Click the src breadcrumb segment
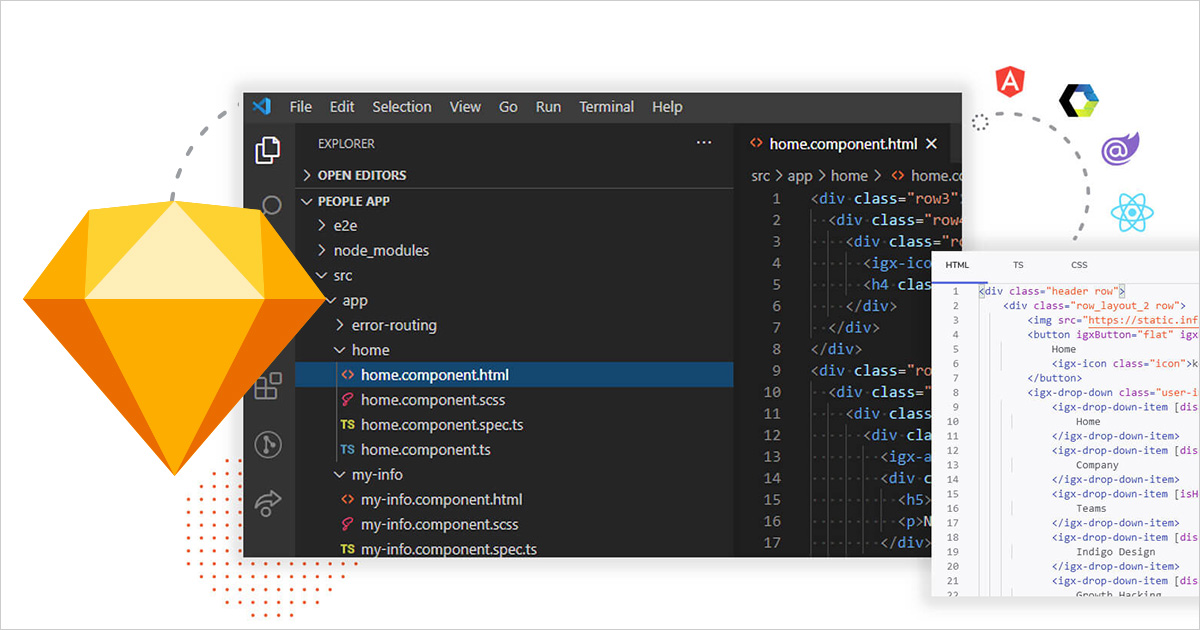This screenshot has height=630, width=1200. [761, 176]
